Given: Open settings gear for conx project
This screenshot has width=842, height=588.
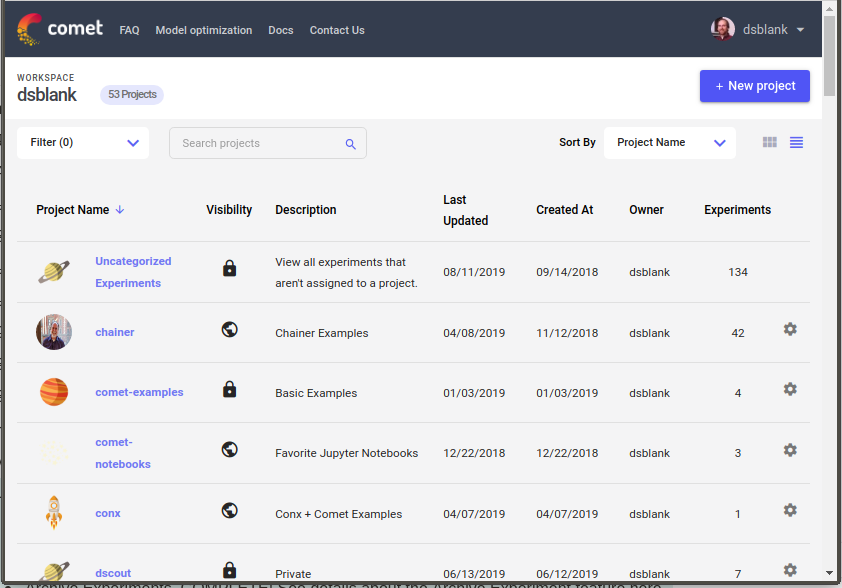Looking at the screenshot, I should 789,510.
